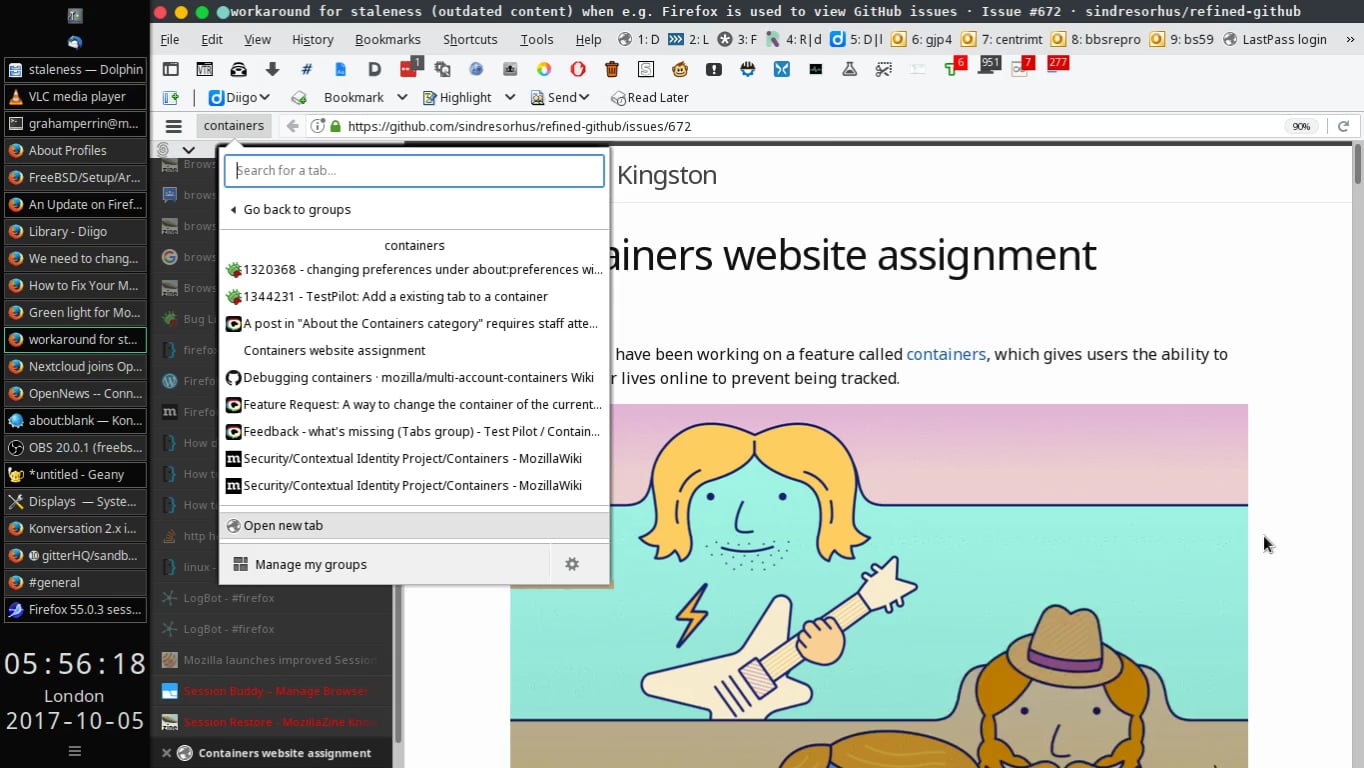Open the lab flask icon

click(850, 69)
